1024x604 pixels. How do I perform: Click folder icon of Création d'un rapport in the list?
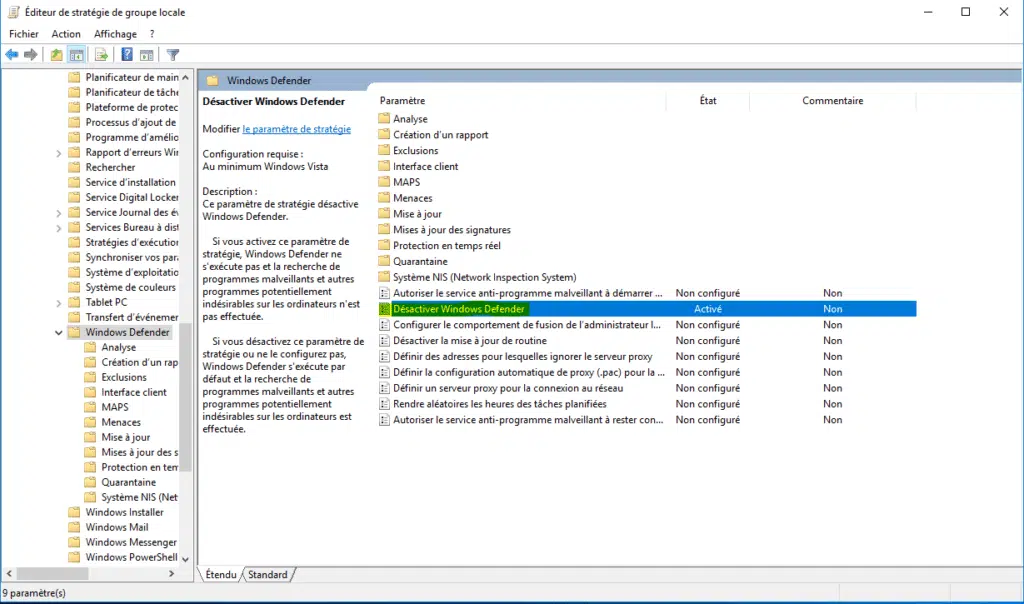(384, 134)
